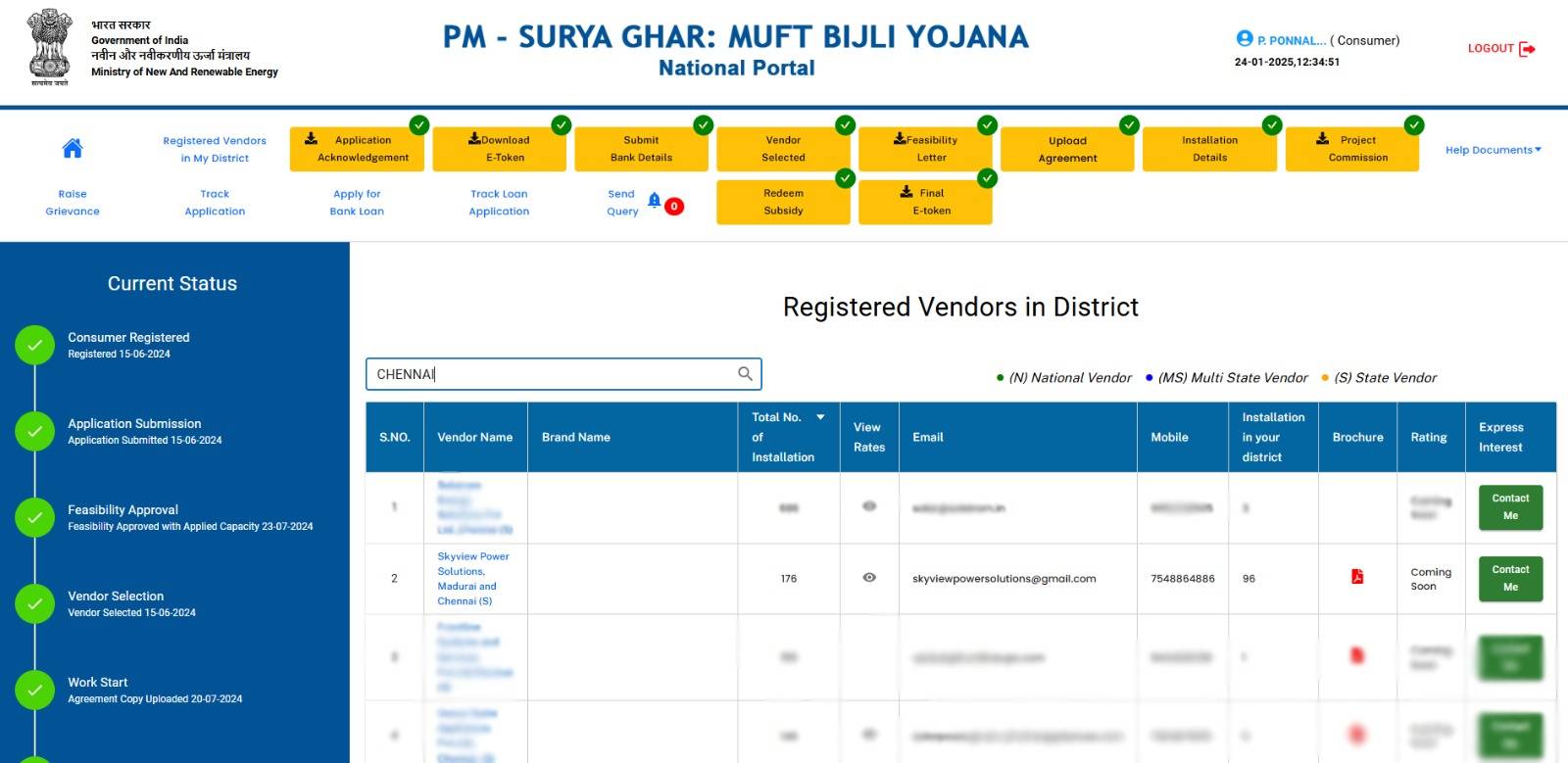Image resolution: width=1568 pixels, height=763 pixels.
Task: Open the Send Query link
Action: click(x=622, y=203)
